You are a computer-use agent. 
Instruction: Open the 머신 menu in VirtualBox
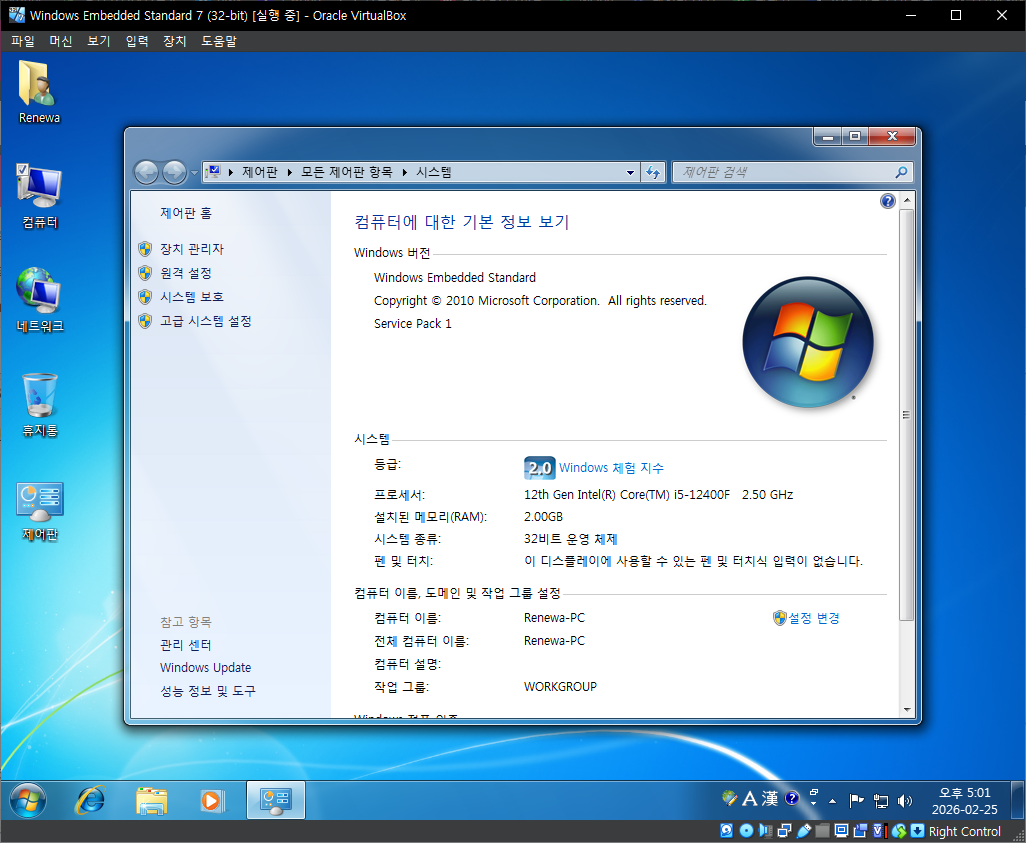[61, 41]
